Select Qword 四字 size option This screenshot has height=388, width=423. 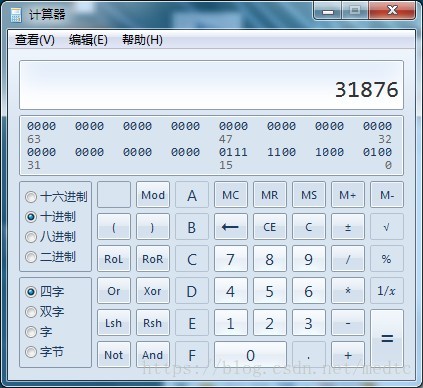coord(45,292)
